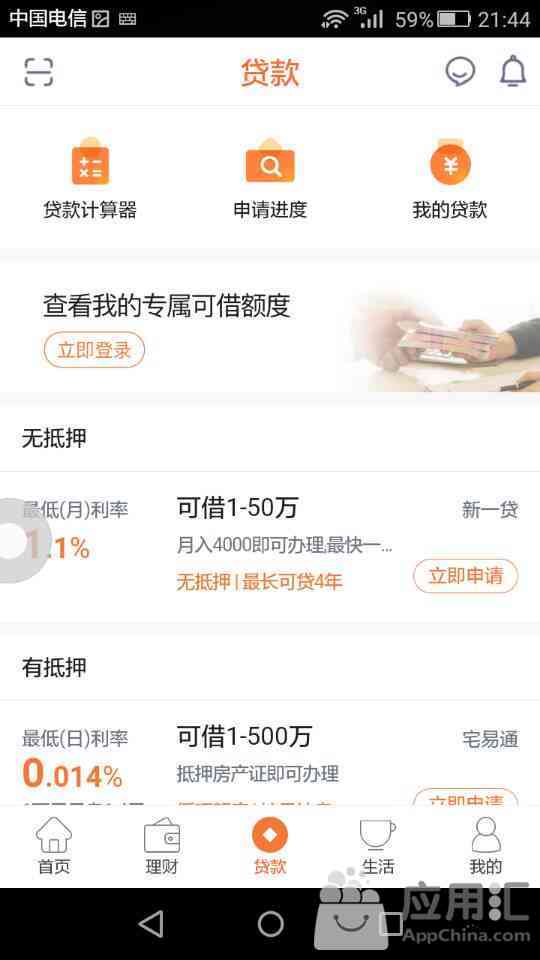The width and height of the screenshot is (540, 960).
Task: Open the customer service chat icon
Action: [460, 72]
